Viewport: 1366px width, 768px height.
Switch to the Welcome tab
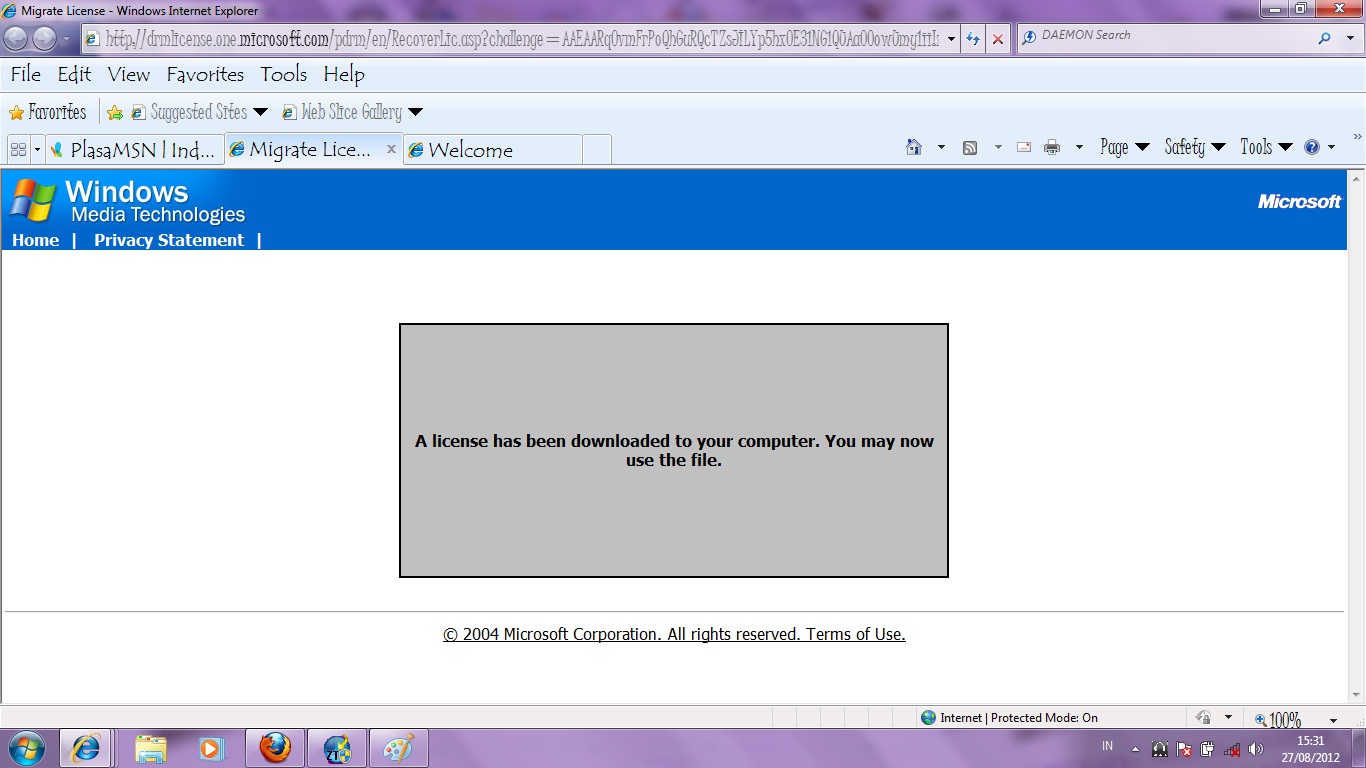point(493,150)
